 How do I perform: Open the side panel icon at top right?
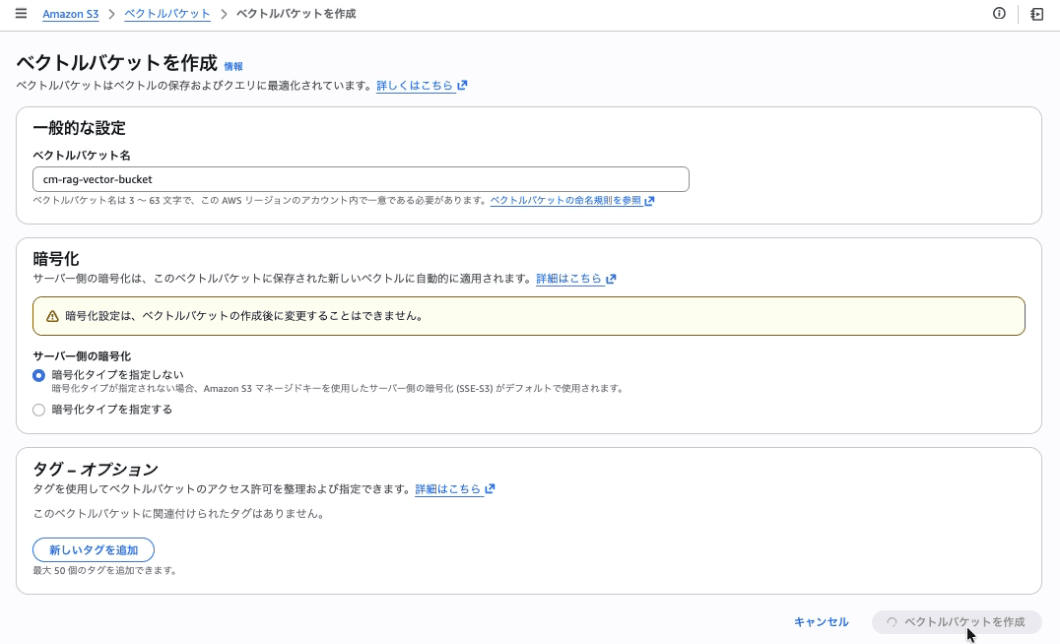coord(1037,14)
